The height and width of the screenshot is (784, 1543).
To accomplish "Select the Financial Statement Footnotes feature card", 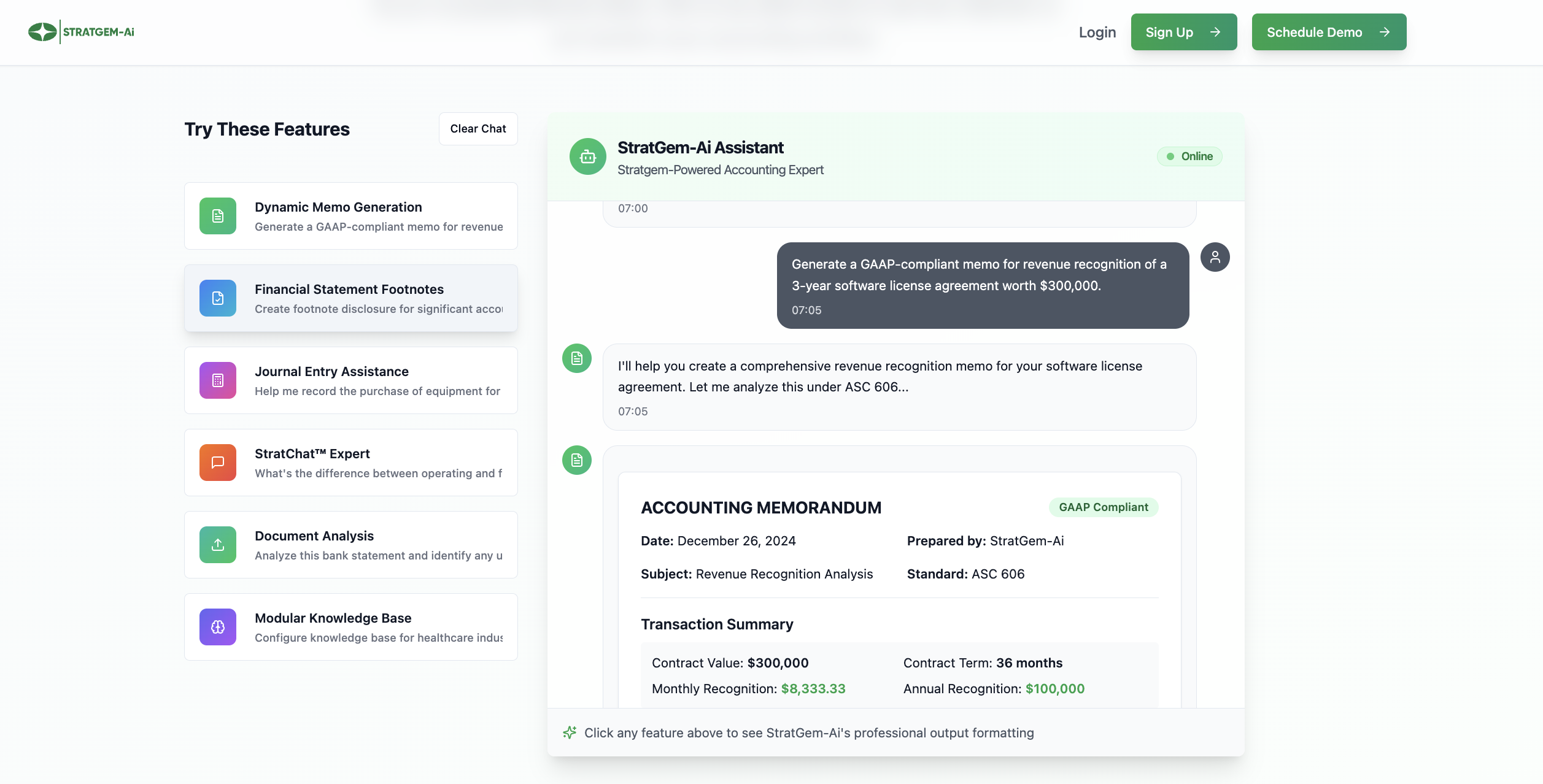I will (350, 298).
